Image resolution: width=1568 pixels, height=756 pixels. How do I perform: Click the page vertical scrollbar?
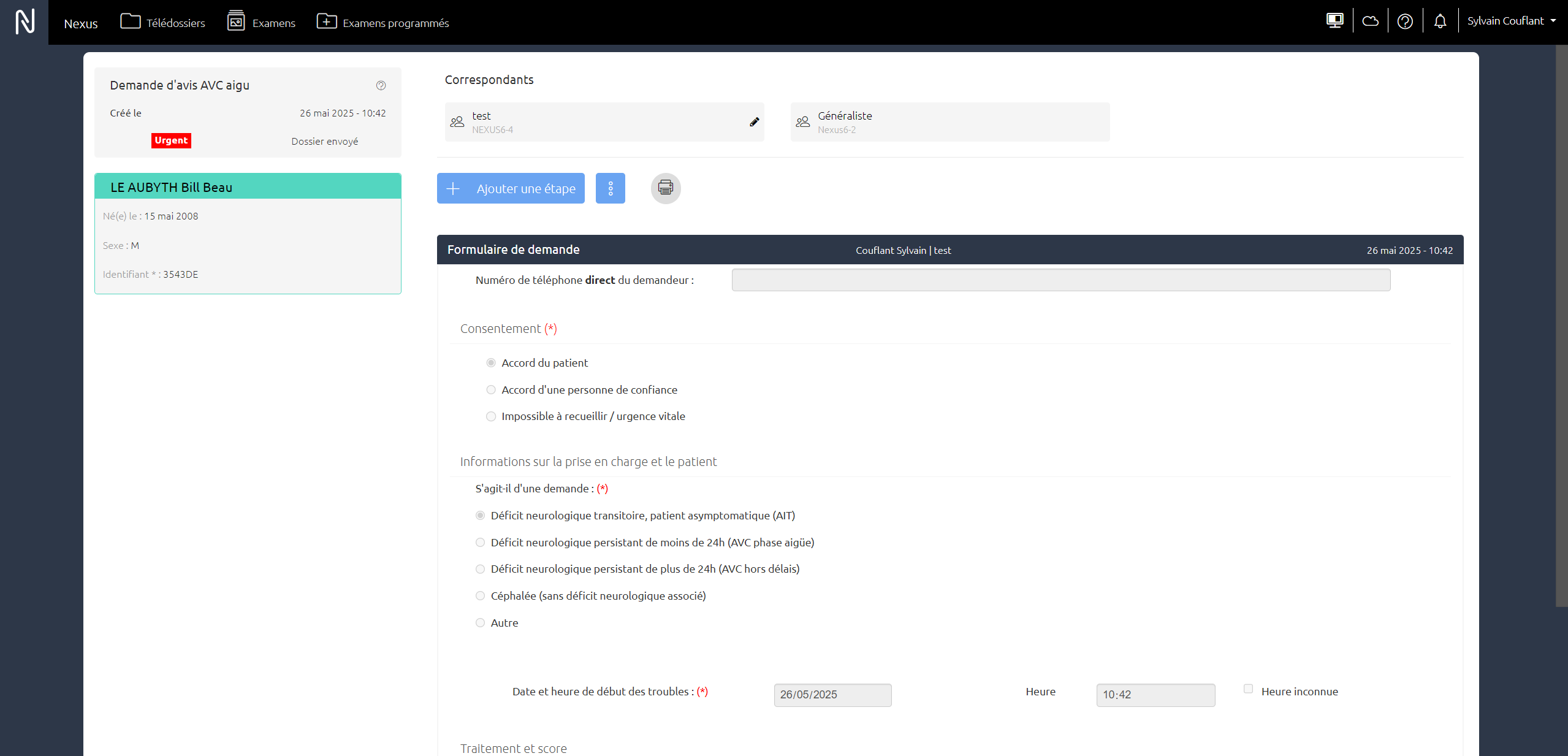1561,326
